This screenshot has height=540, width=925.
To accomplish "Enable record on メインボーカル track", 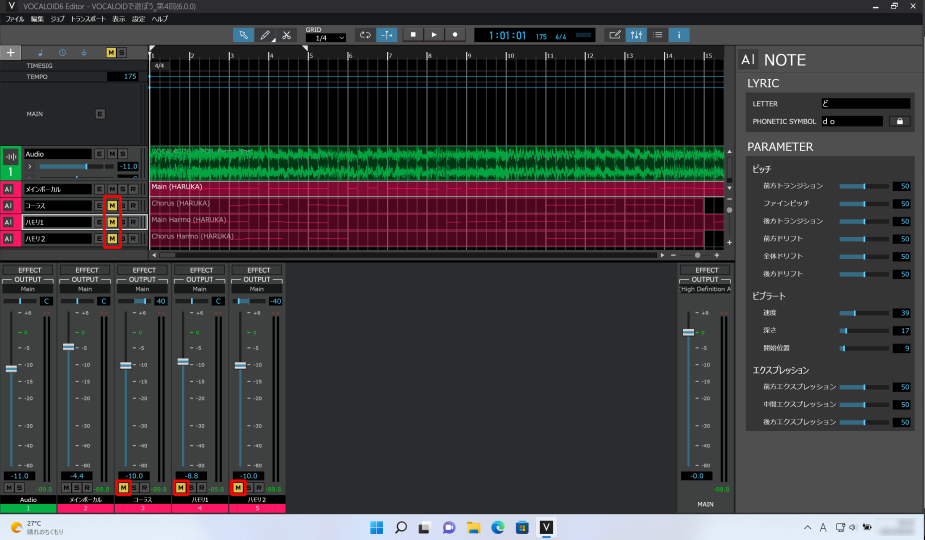I will tap(133, 189).
